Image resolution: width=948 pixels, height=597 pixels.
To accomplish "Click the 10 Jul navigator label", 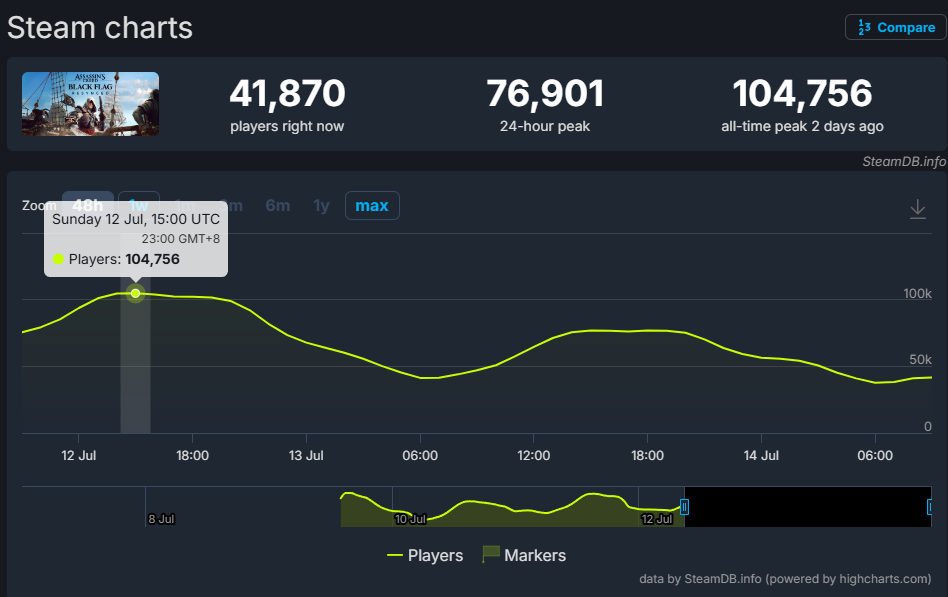I will (x=410, y=519).
